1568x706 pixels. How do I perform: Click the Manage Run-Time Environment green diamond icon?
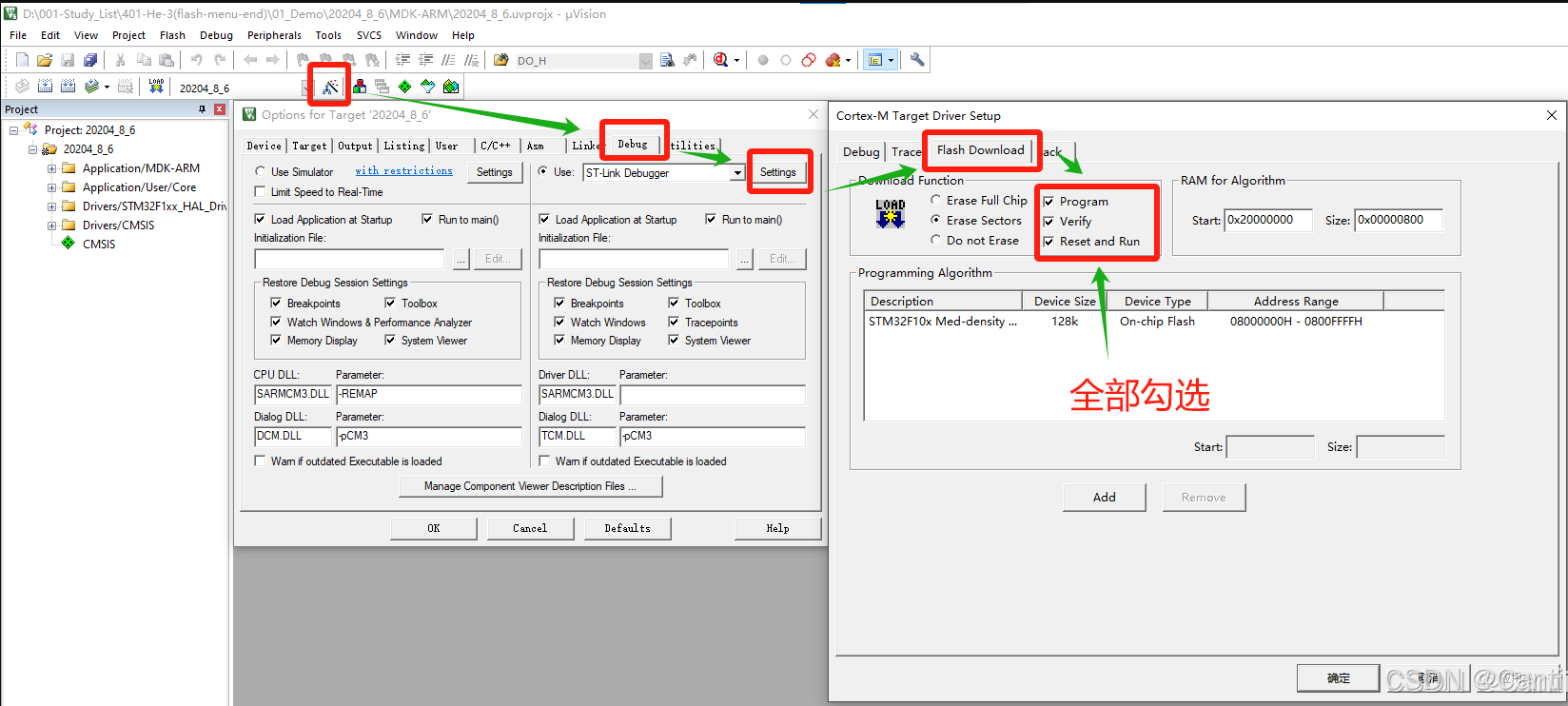click(405, 87)
